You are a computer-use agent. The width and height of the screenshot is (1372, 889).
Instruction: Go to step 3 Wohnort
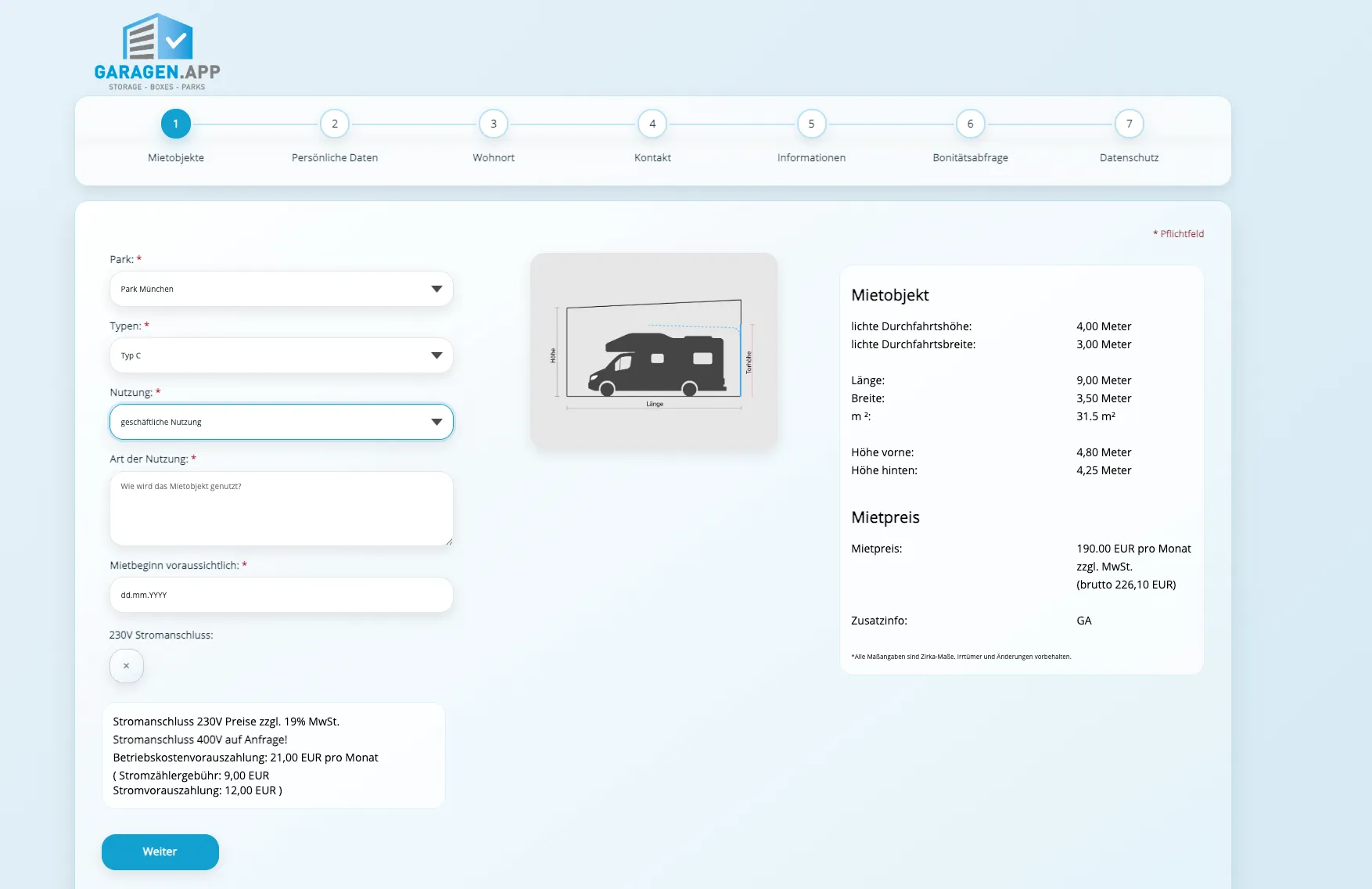[494, 124]
